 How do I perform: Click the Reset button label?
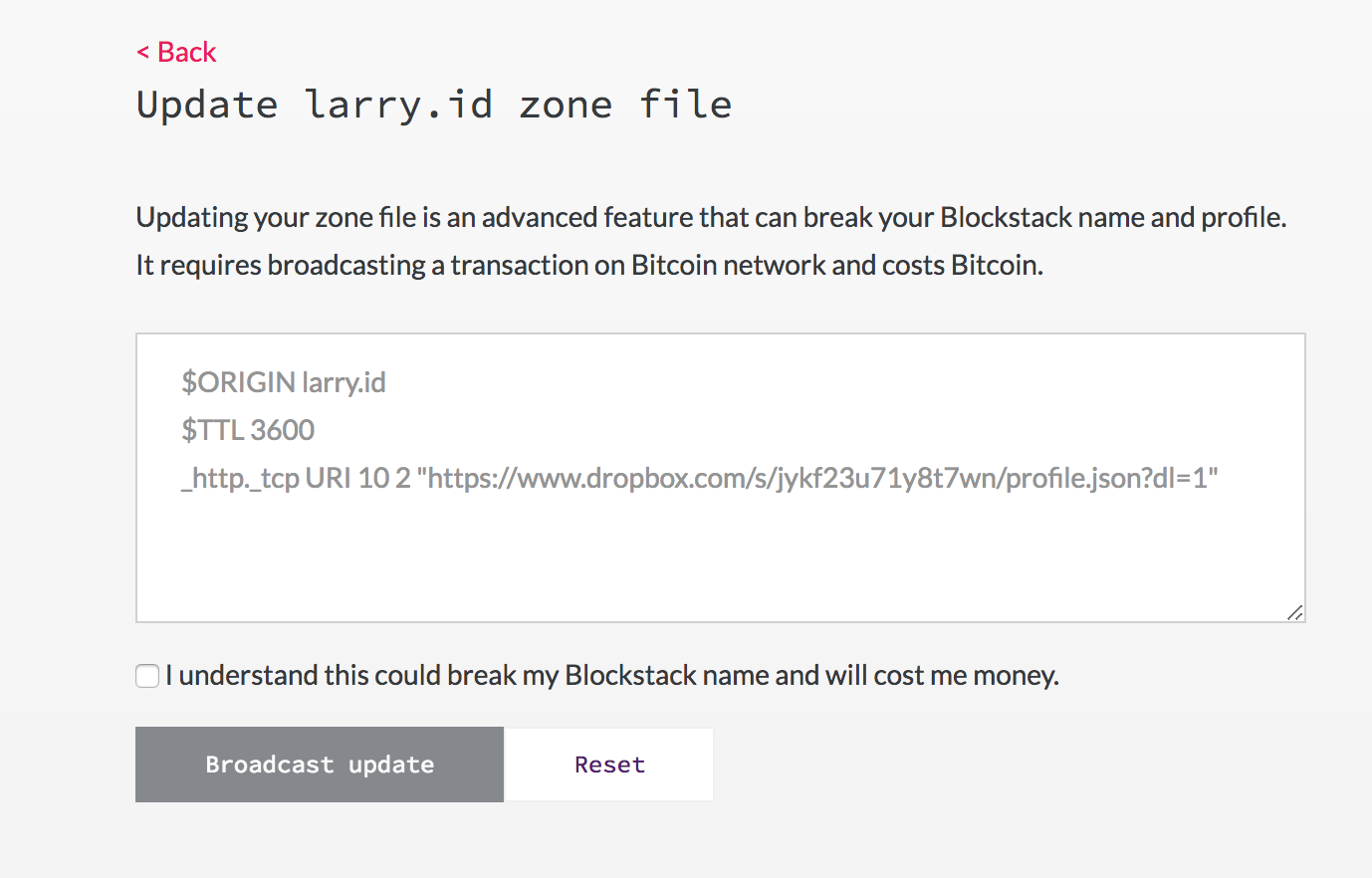[x=608, y=764]
